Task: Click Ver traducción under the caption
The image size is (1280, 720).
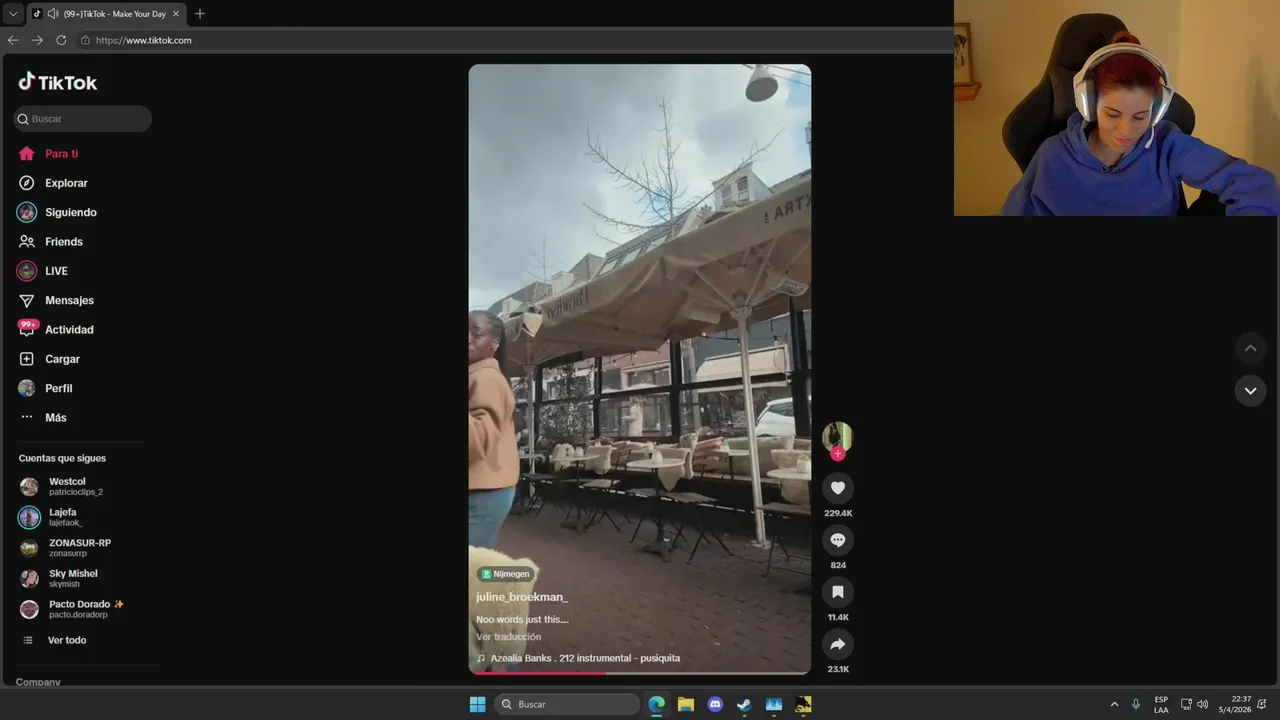Action: 509,637
